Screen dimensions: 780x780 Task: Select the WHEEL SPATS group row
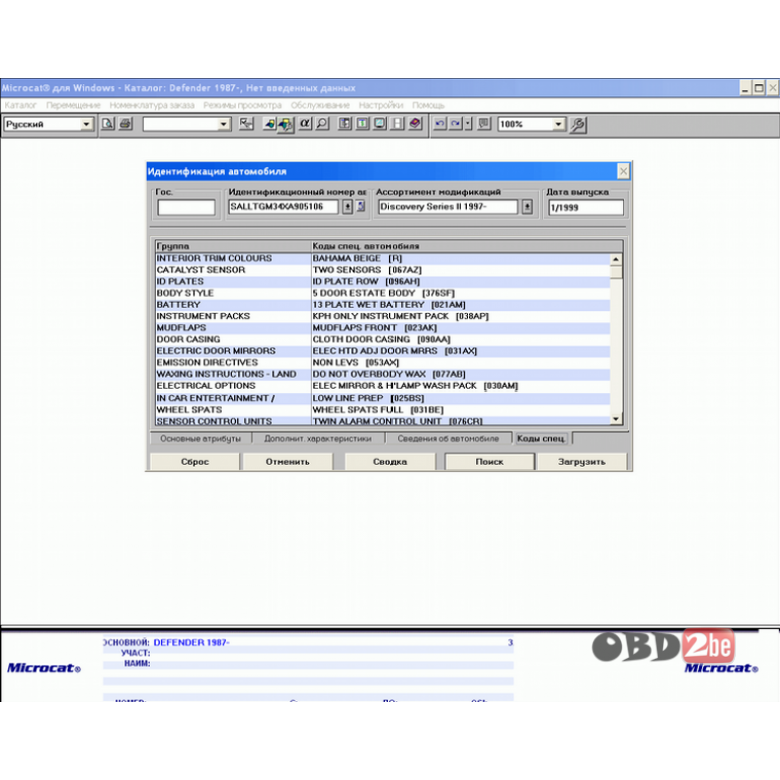[x=383, y=410]
